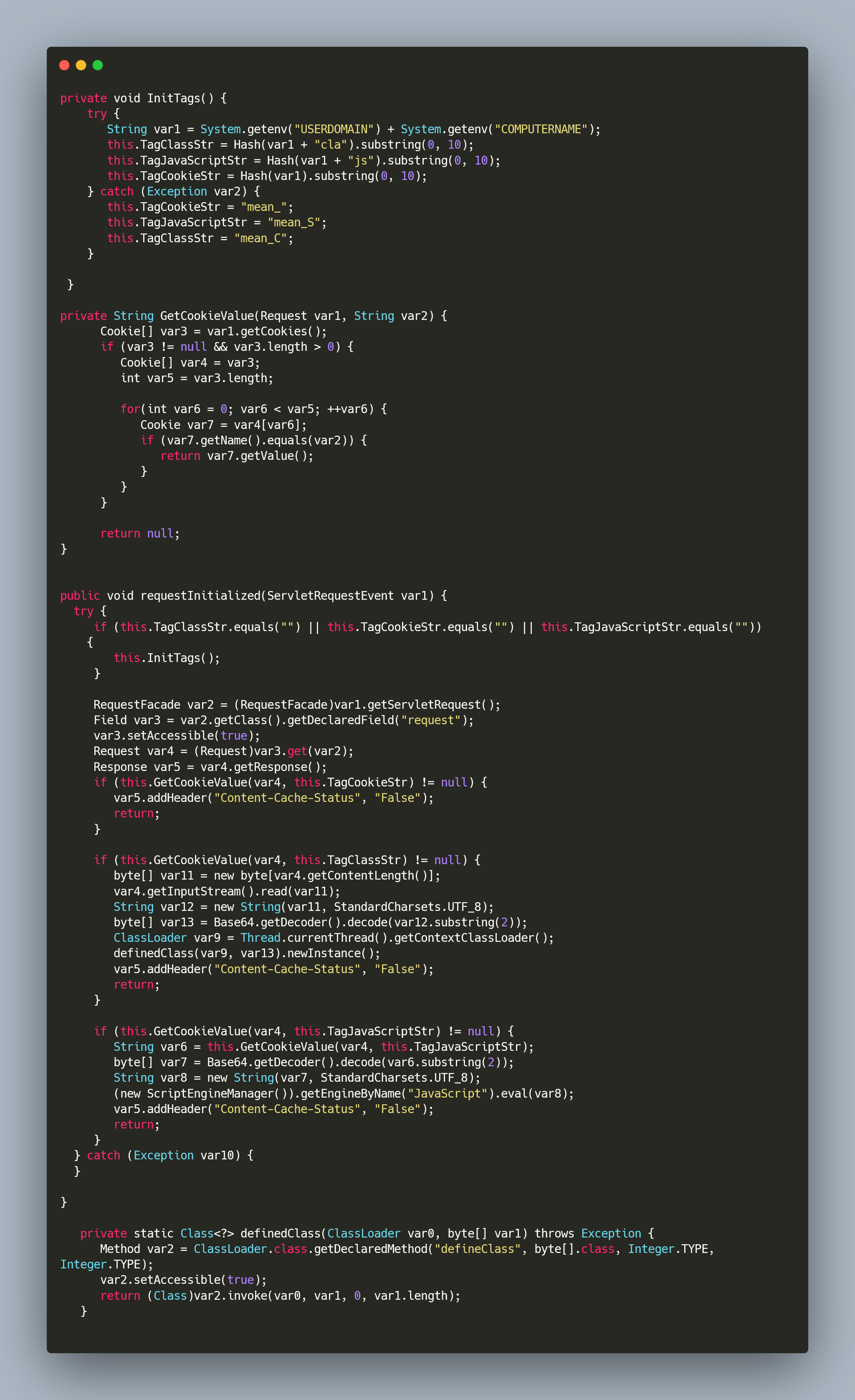Click "var4.getInputStream().read(var11);"

(x=227, y=891)
